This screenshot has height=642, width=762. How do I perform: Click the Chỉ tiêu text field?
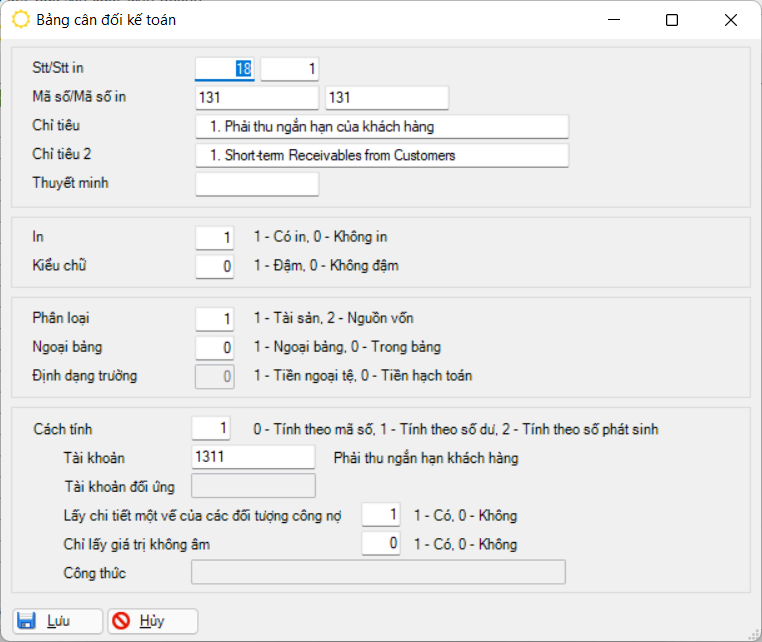pos(381,126)
